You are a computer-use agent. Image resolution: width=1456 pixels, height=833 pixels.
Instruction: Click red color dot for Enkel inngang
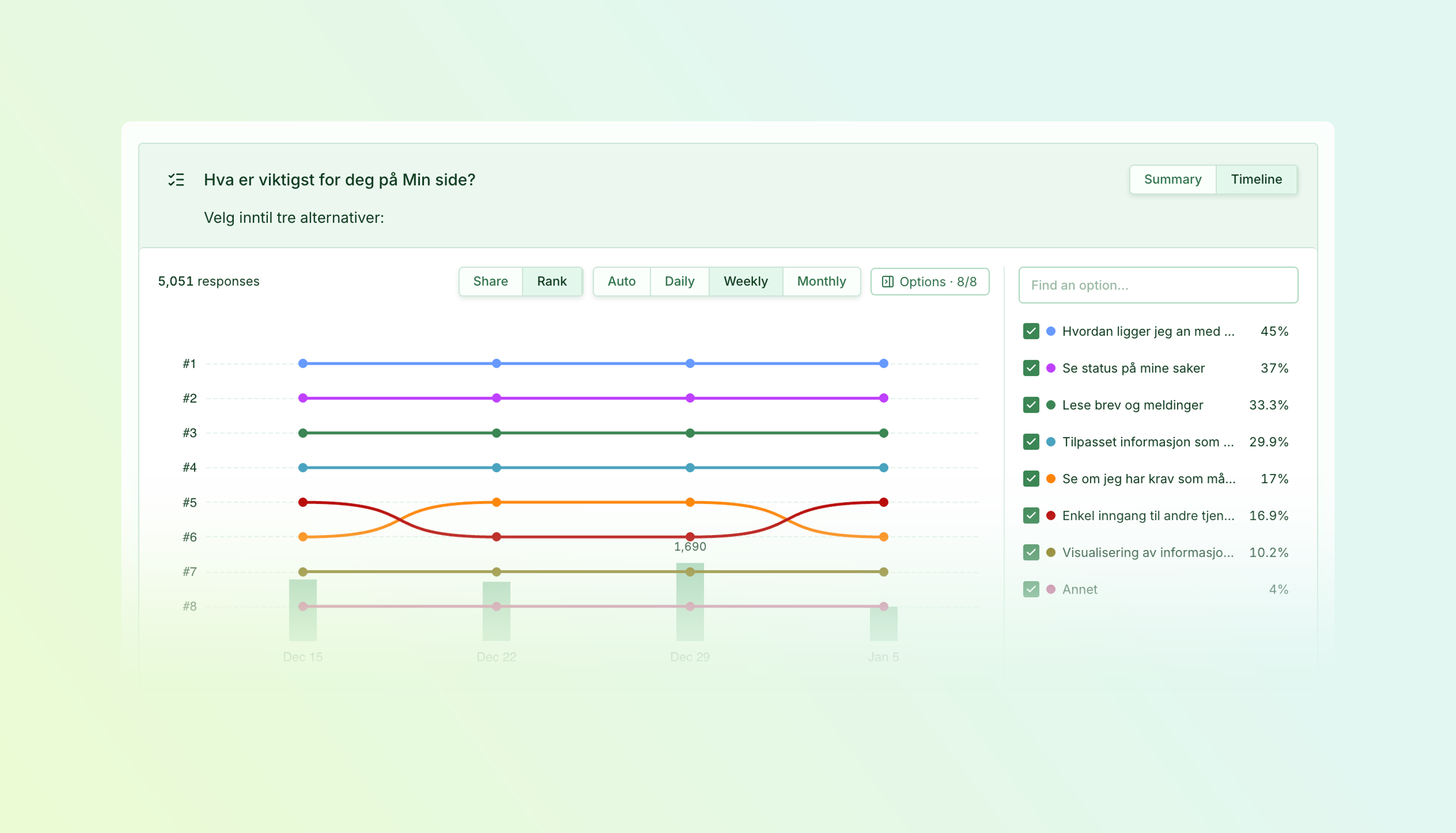1050,516
